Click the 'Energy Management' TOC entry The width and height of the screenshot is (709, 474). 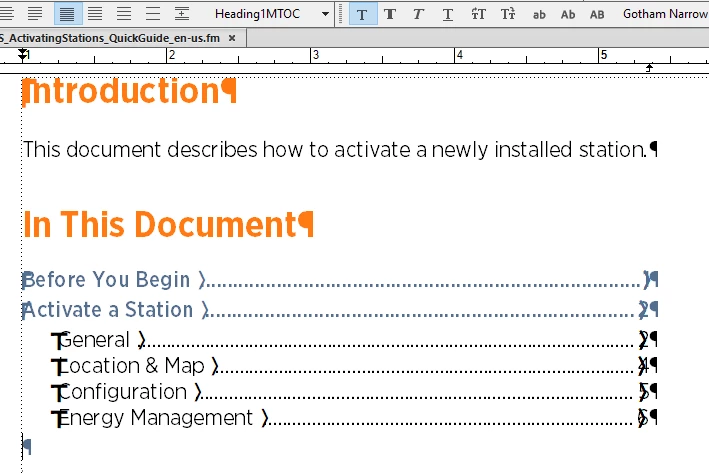pos(156,418)
